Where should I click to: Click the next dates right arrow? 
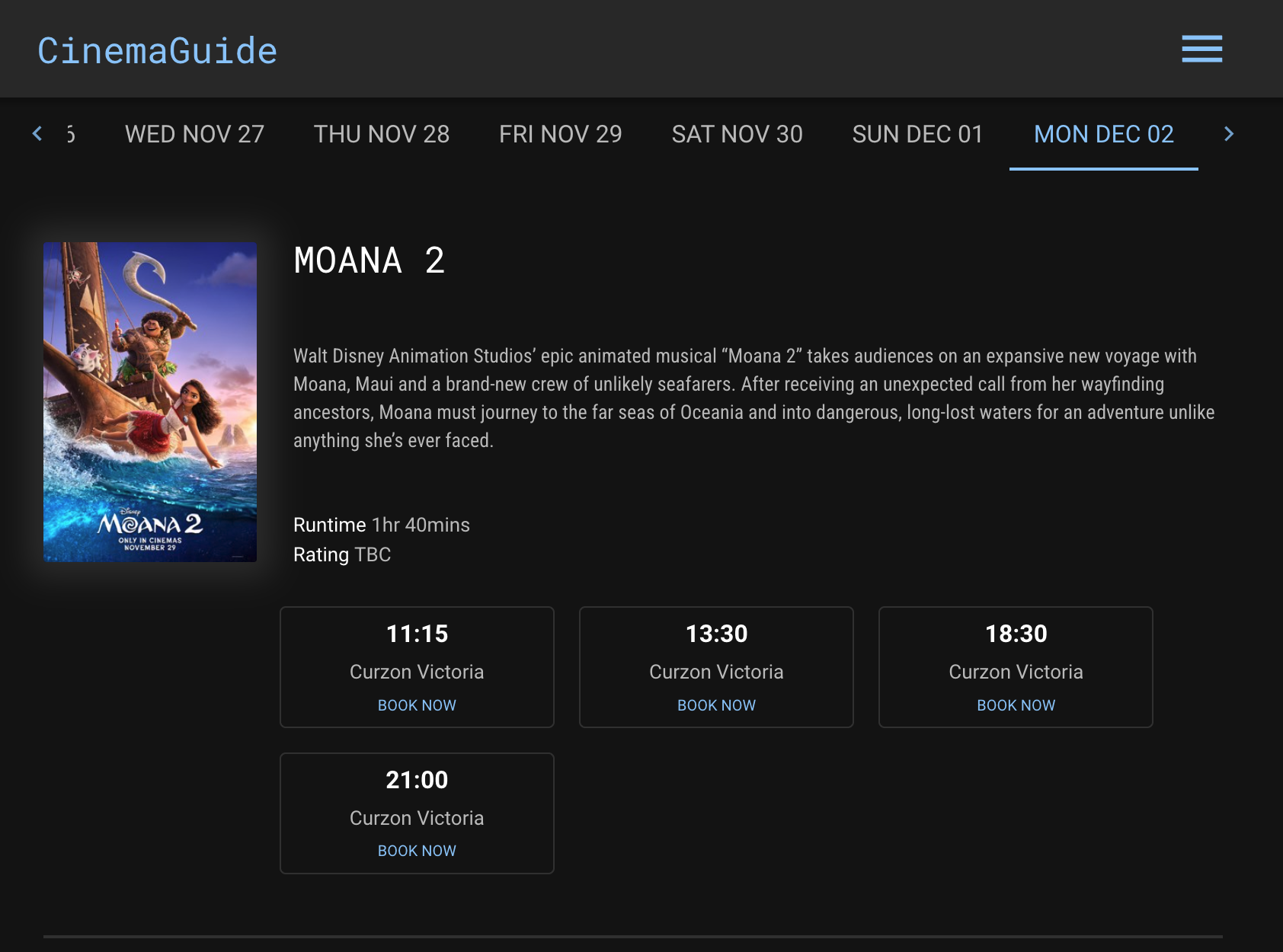(x=1228, y=134)
